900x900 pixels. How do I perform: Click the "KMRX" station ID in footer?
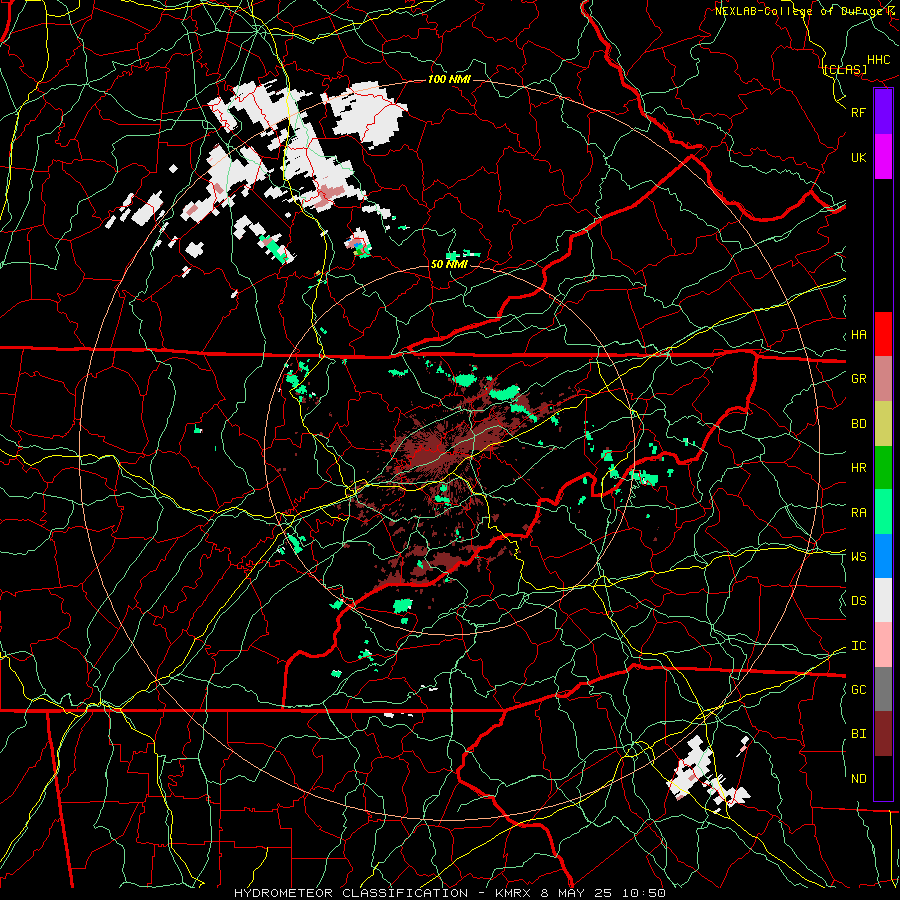[513, 893]
